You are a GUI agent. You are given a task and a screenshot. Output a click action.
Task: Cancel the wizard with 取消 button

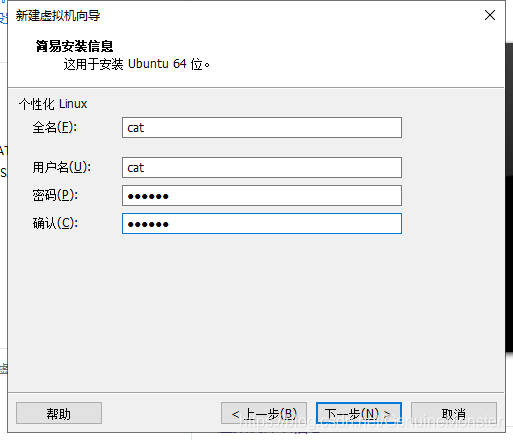[x=454, y=413]
